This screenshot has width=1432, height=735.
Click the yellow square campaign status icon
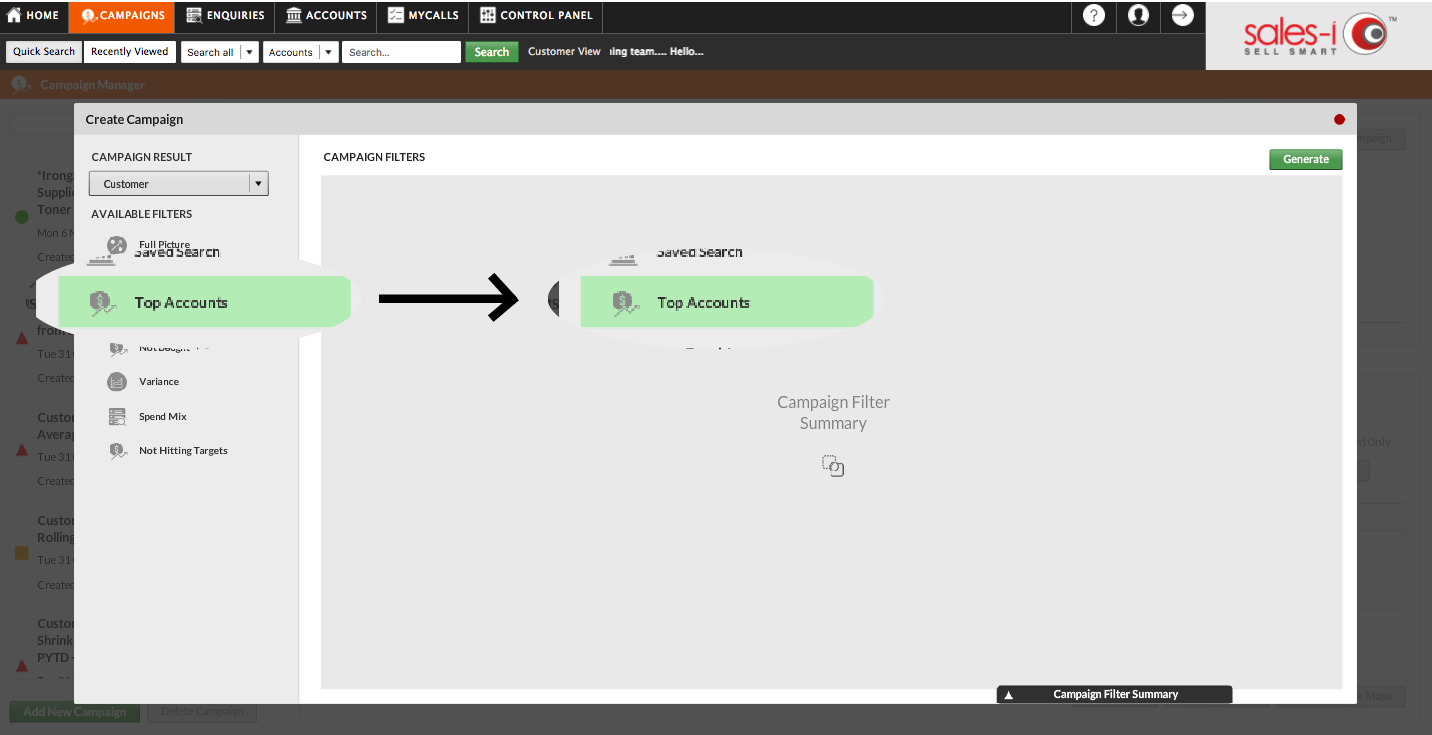(x=22, y=553)
